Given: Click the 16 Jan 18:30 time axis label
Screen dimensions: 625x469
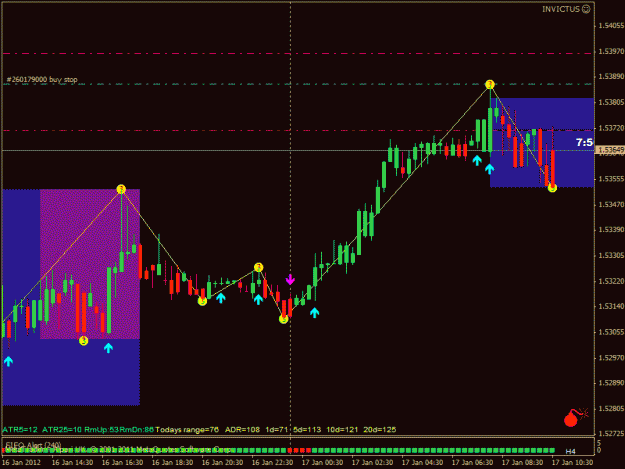Looking at the screenshot, I should click(x=172, y=463).
